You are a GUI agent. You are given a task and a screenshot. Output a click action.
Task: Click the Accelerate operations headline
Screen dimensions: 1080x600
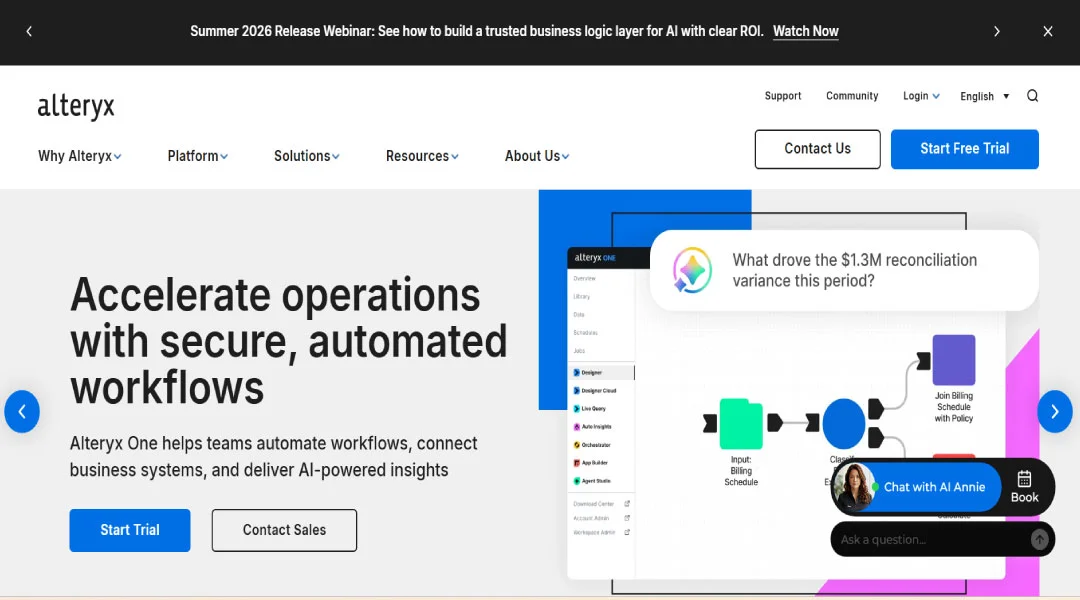tap(289, 341)
